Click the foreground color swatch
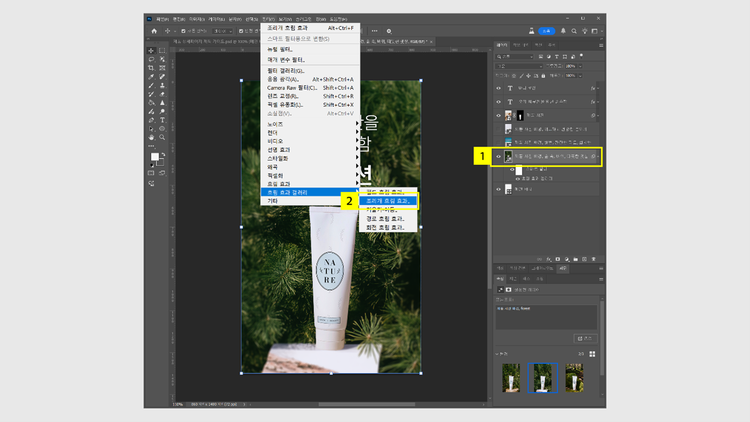This screenshot has width=750, height=422. [154, 157]
